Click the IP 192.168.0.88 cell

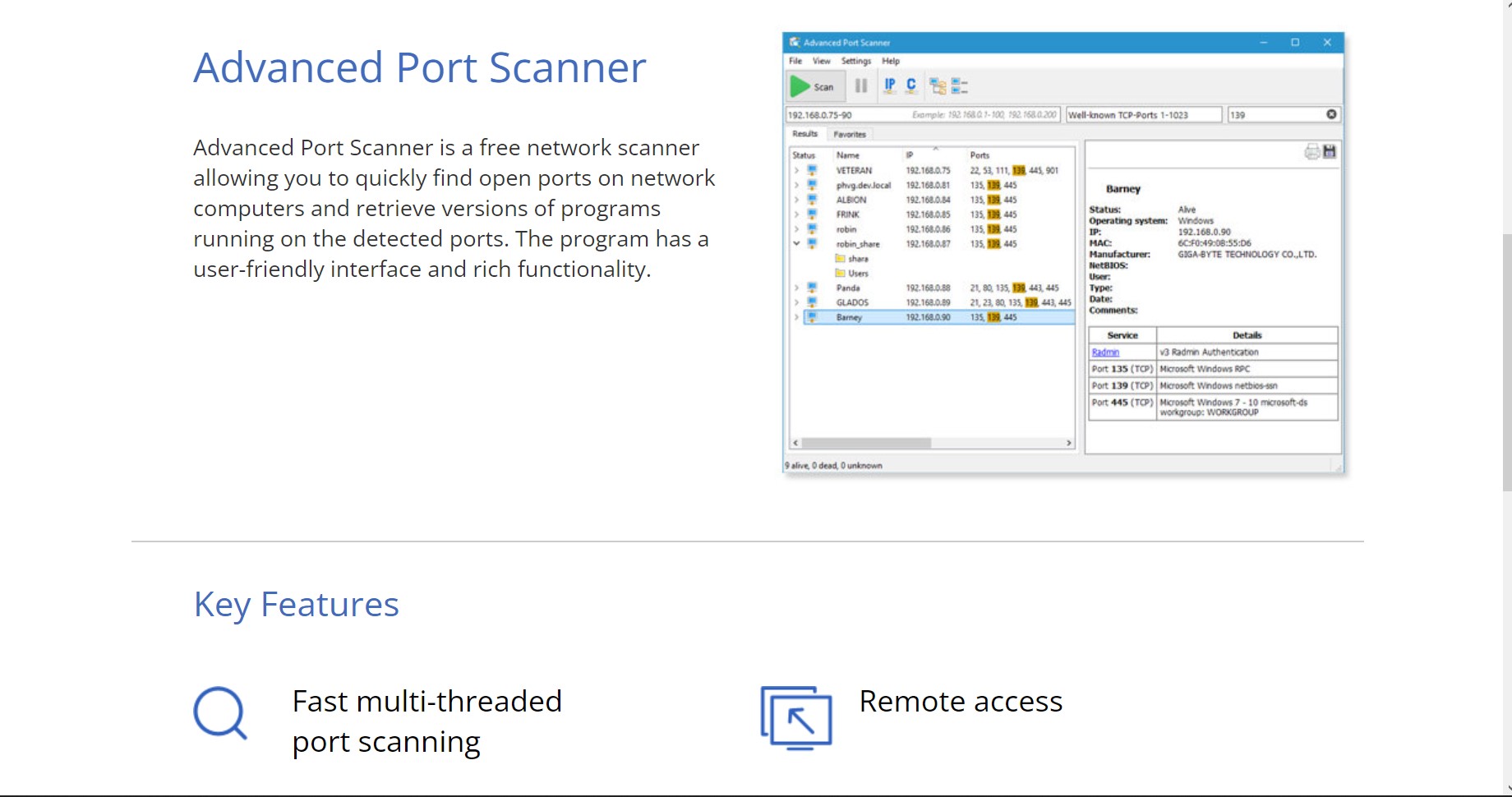928,288
